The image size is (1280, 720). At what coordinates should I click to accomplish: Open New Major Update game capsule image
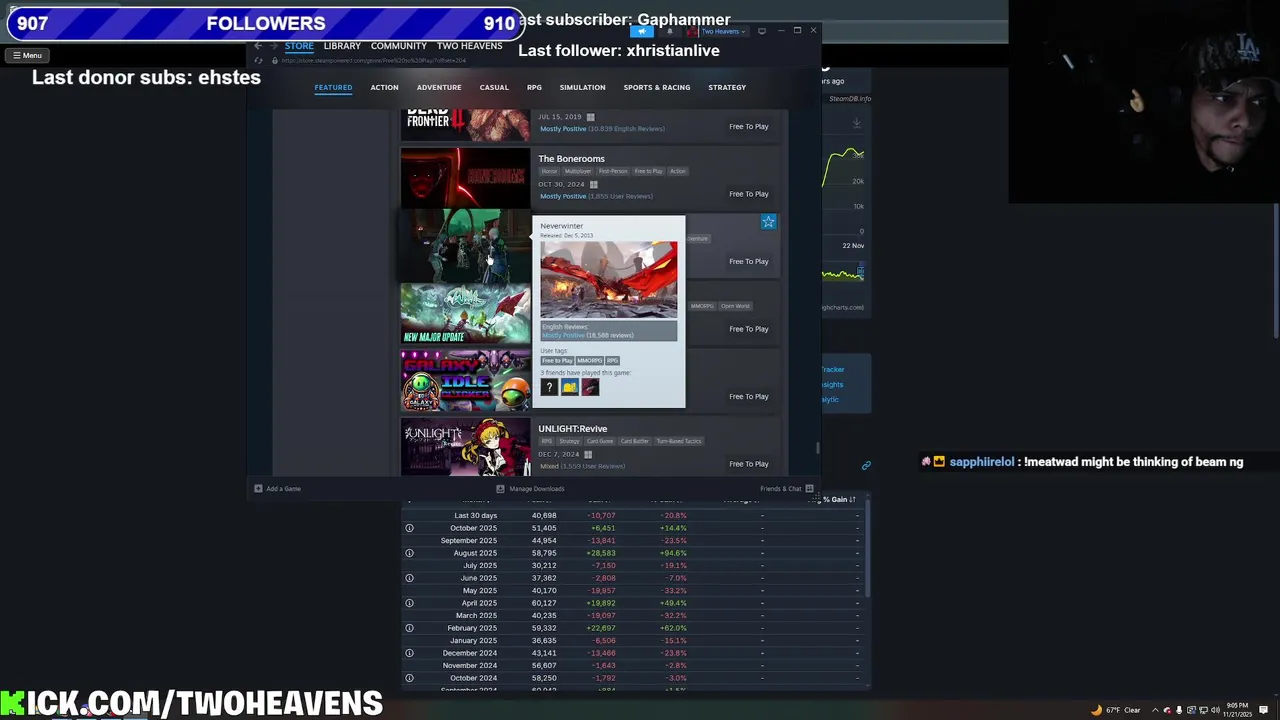click(465, 313)
